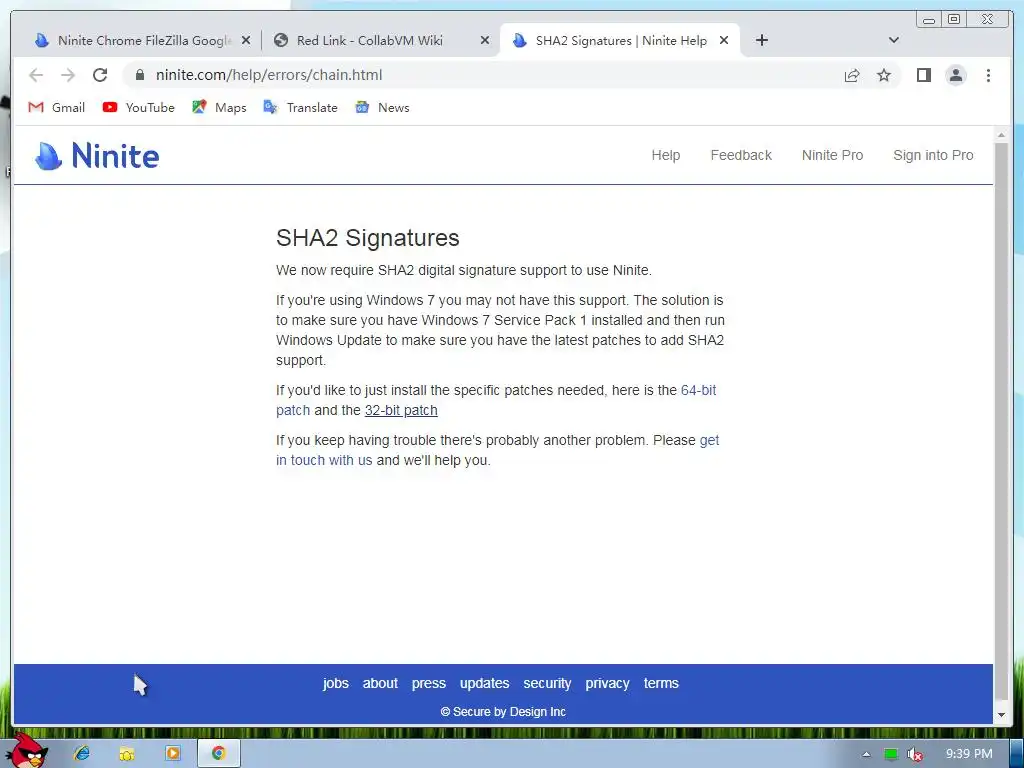Launch Internet Explorer from taskbar

tap(82, 754)
